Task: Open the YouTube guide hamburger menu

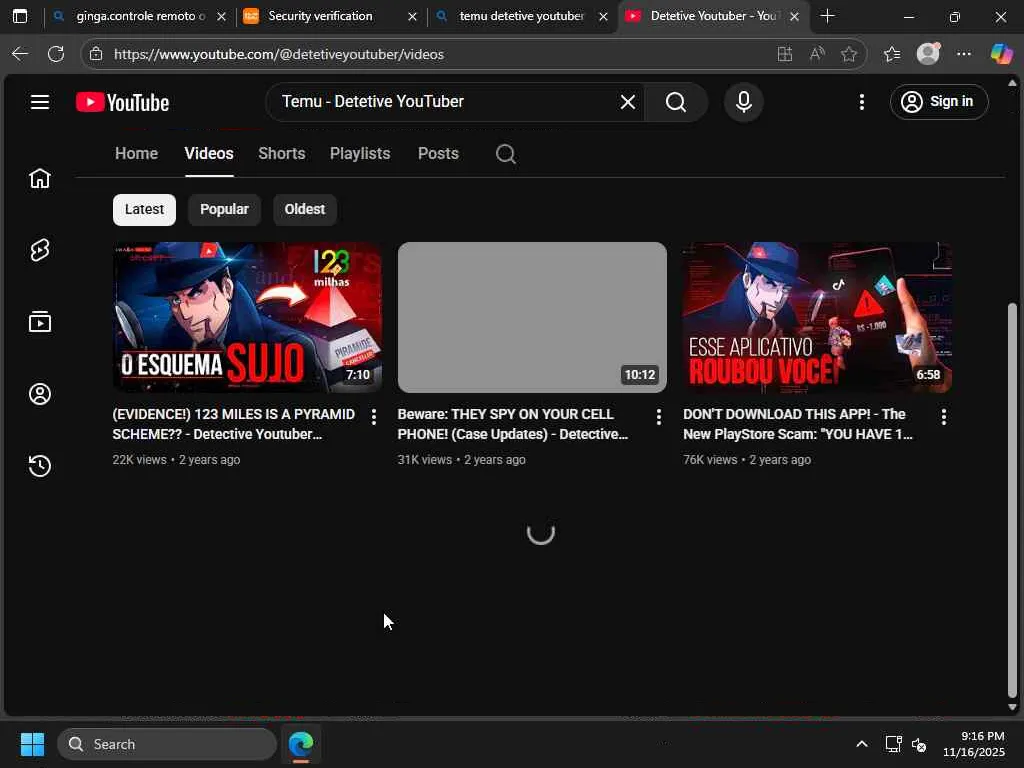Action: pyautogui.click(x=40, y=102)
